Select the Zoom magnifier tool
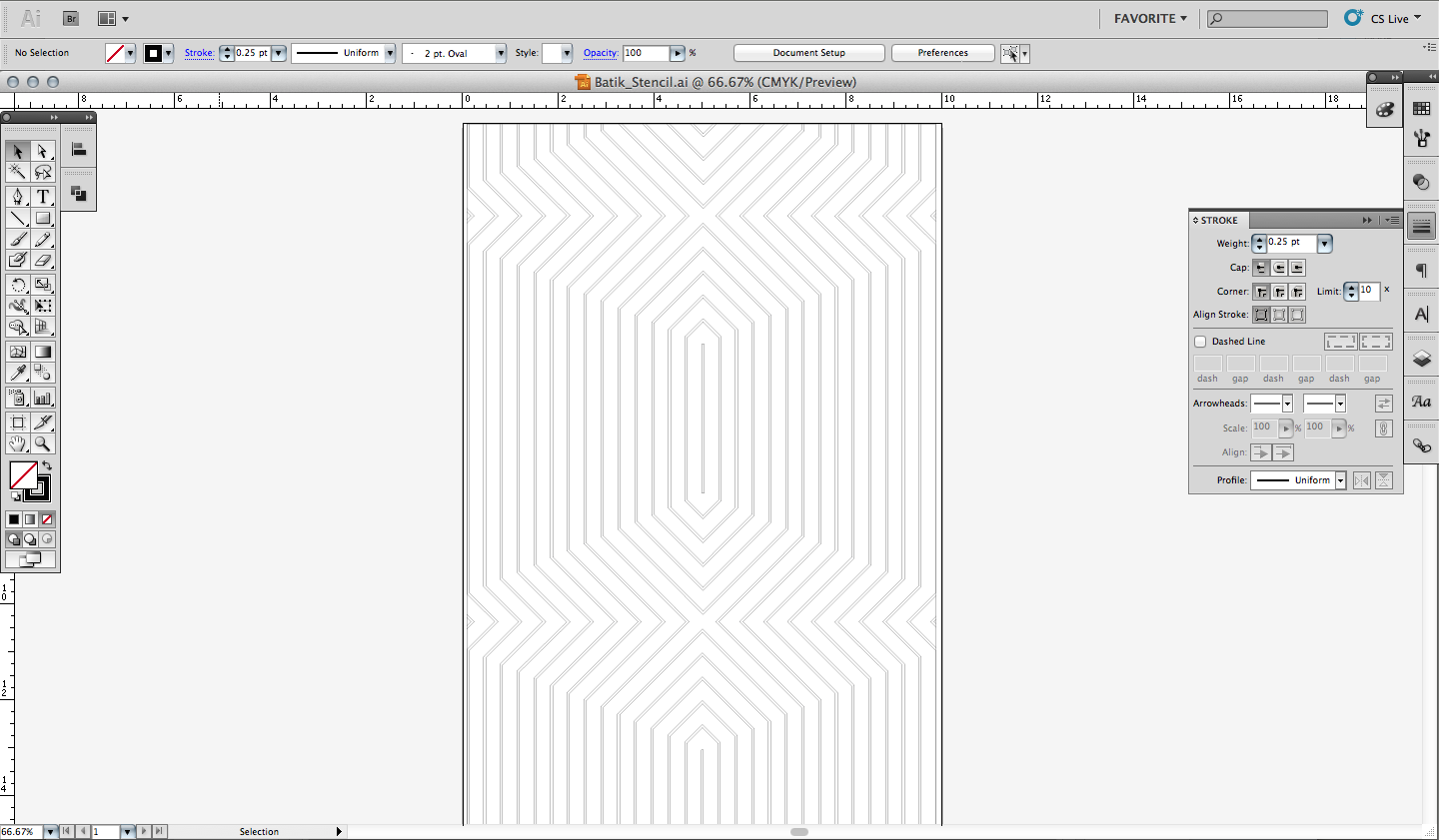Screen dimensions: 1439x840 (x=43, y=443)
